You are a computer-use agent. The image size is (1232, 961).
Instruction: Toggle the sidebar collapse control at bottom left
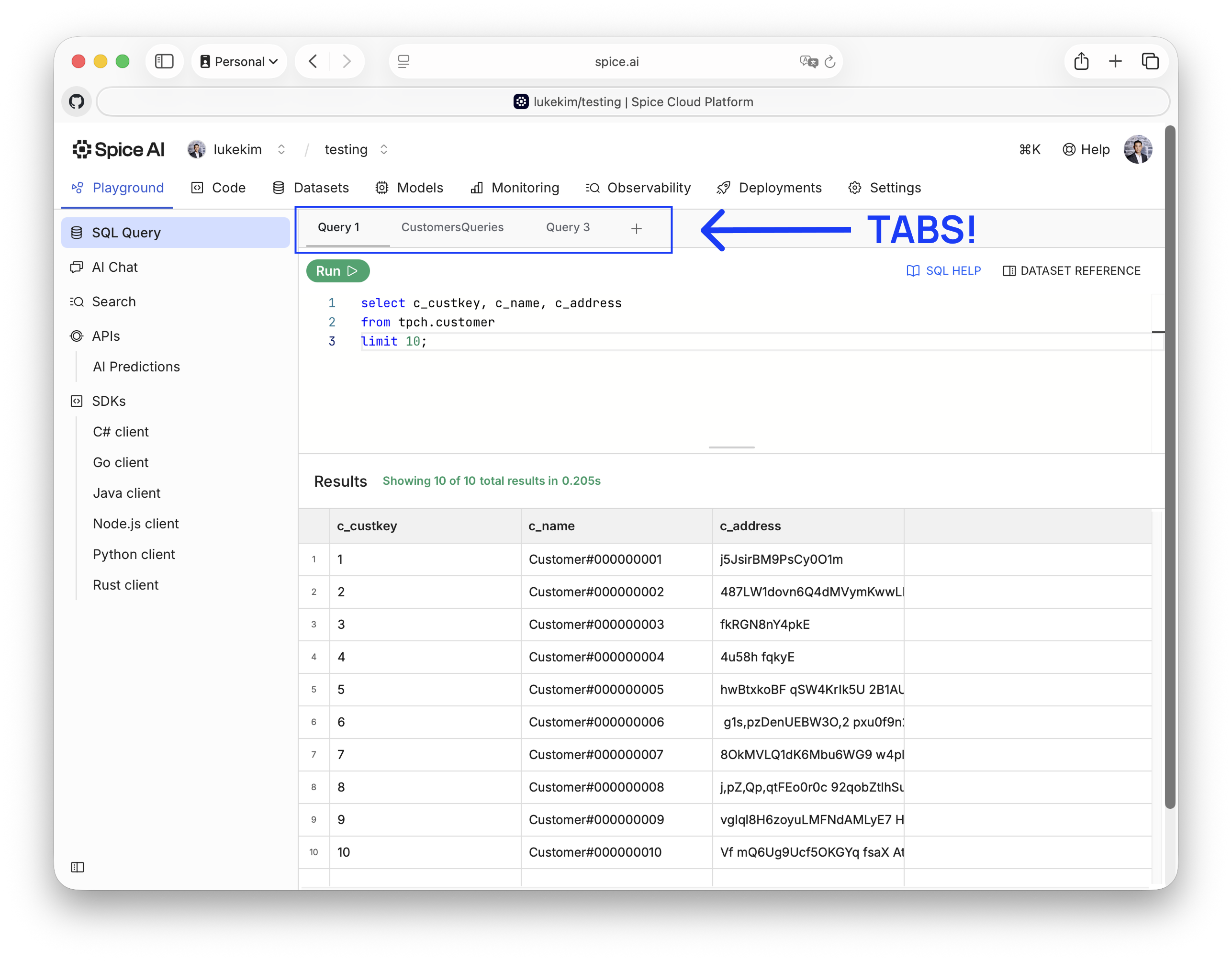click(x=77, y=867)
